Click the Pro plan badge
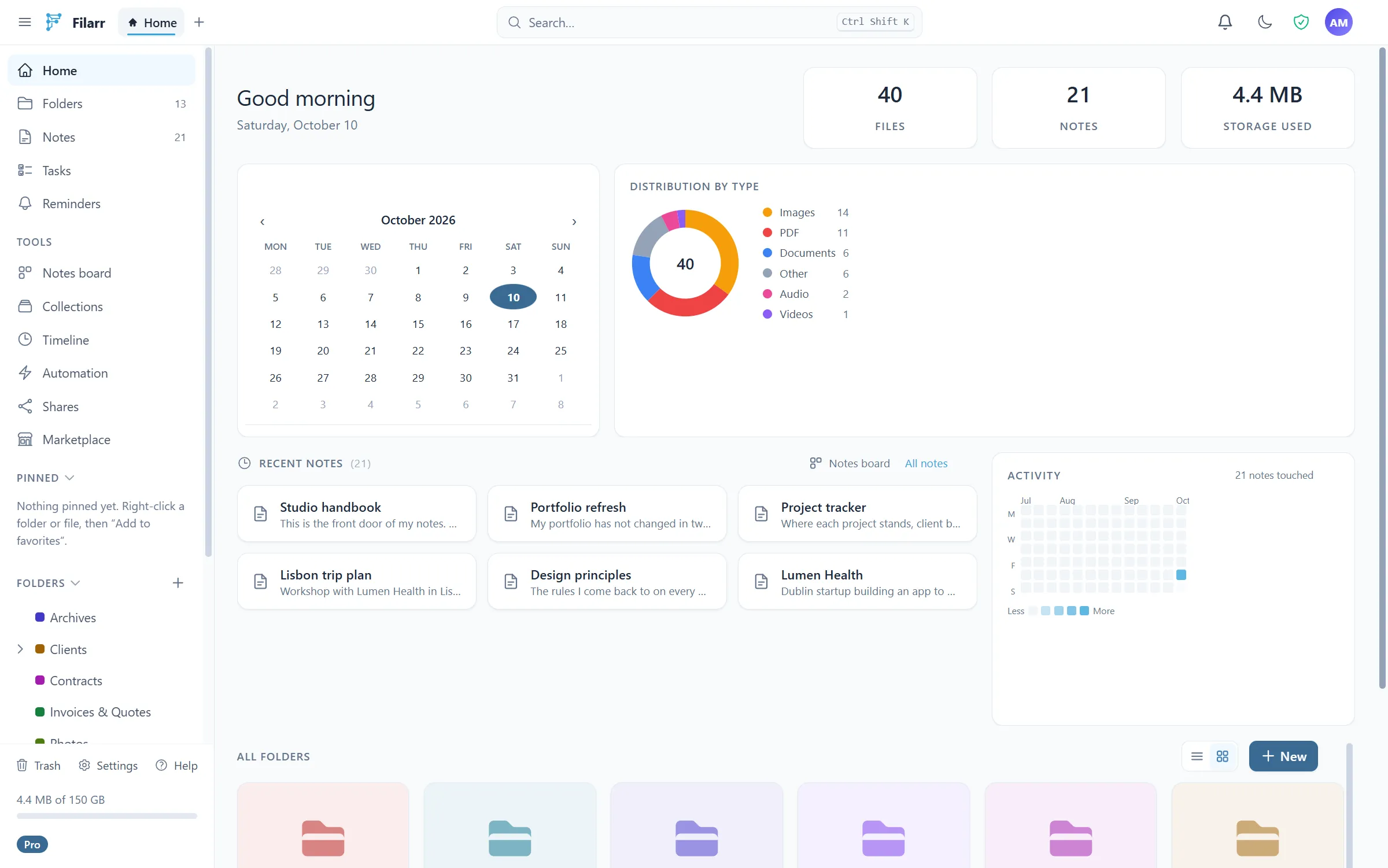This screenshot has width=1388, height=868. coord(32,844)
